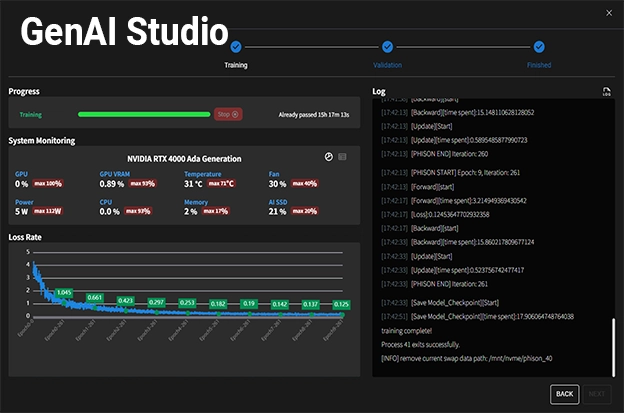624x413 pixels.
Task: Click the Training step checkmark
Action: point(235,46)
